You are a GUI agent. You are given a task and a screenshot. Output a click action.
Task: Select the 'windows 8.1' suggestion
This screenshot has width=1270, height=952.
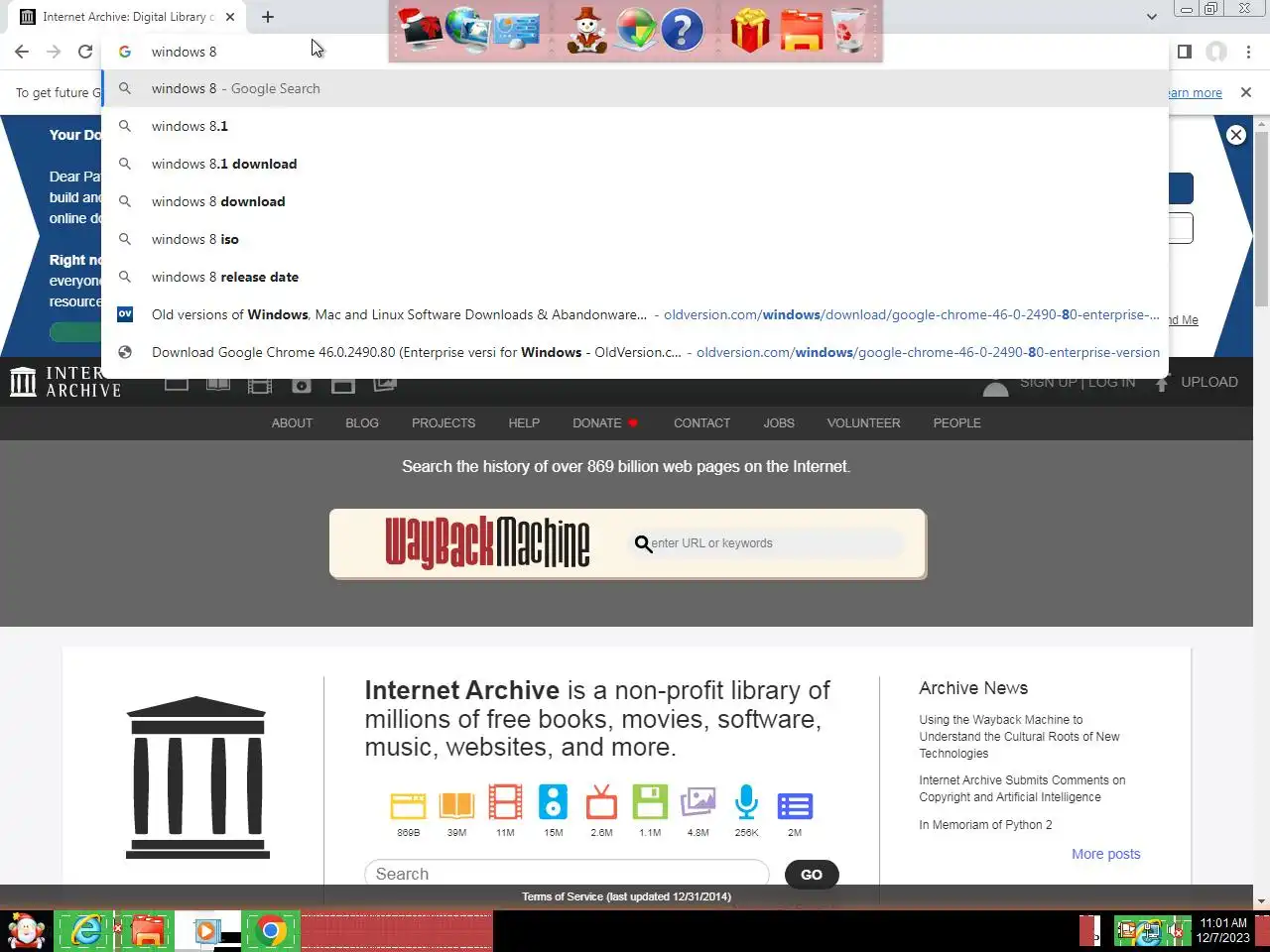635,126
